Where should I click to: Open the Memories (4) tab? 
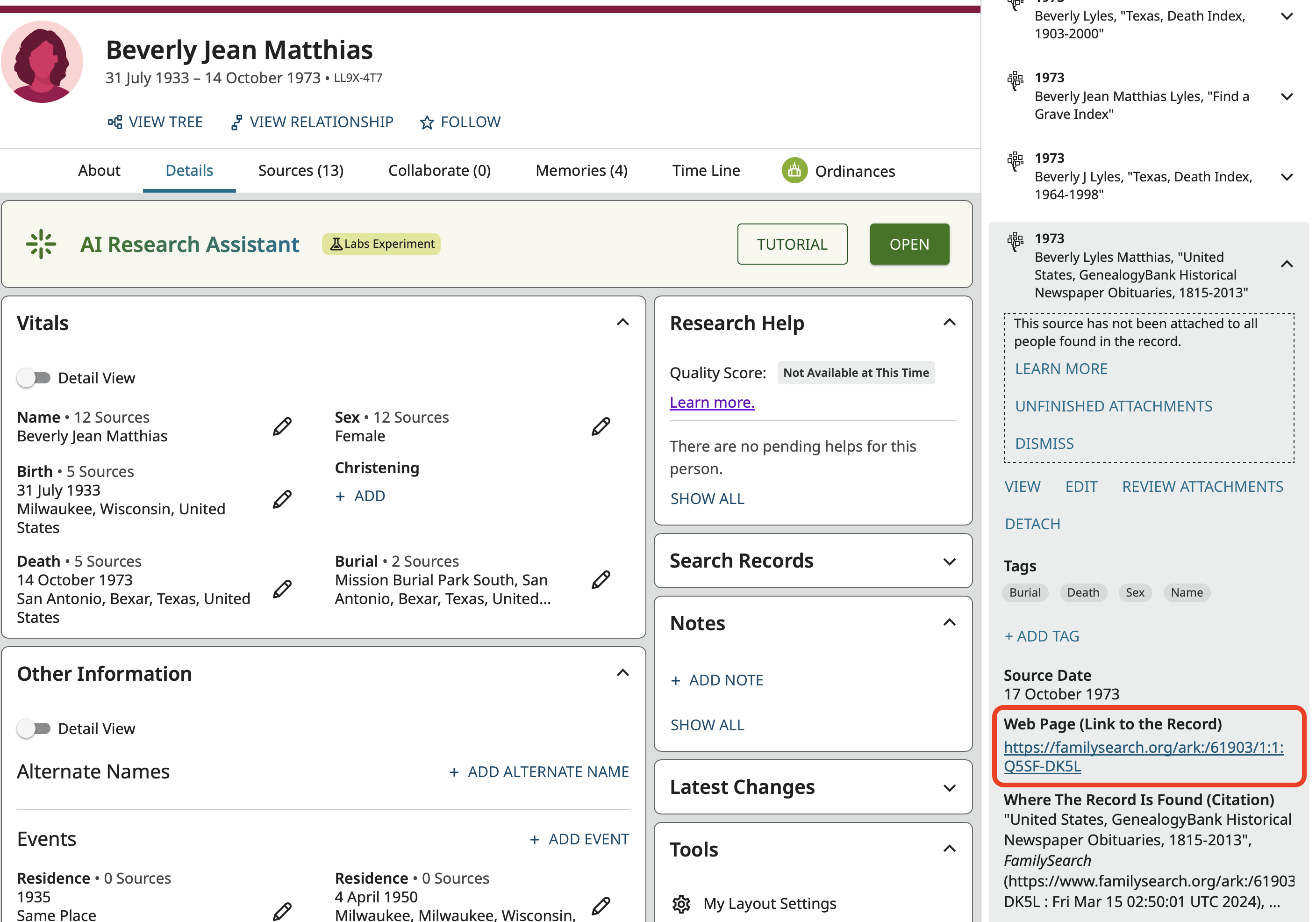580,171
